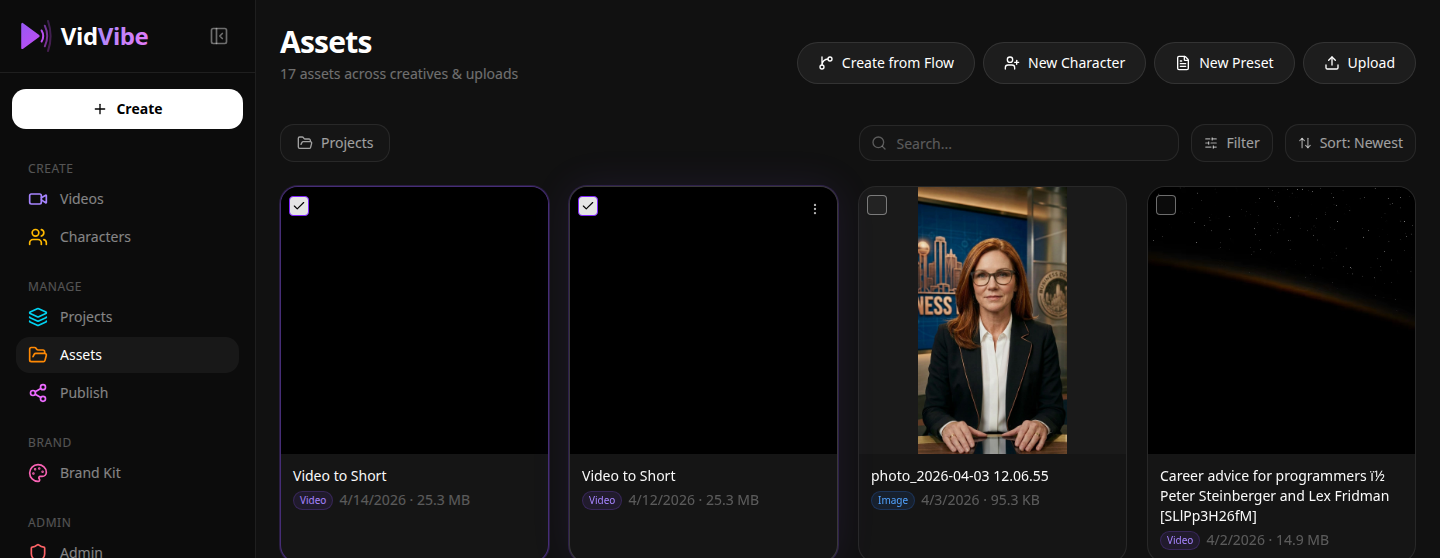Open Admin in the sidebar
Image resolution: width=1440 pixels, height=558 pixels.
point(127,549)
